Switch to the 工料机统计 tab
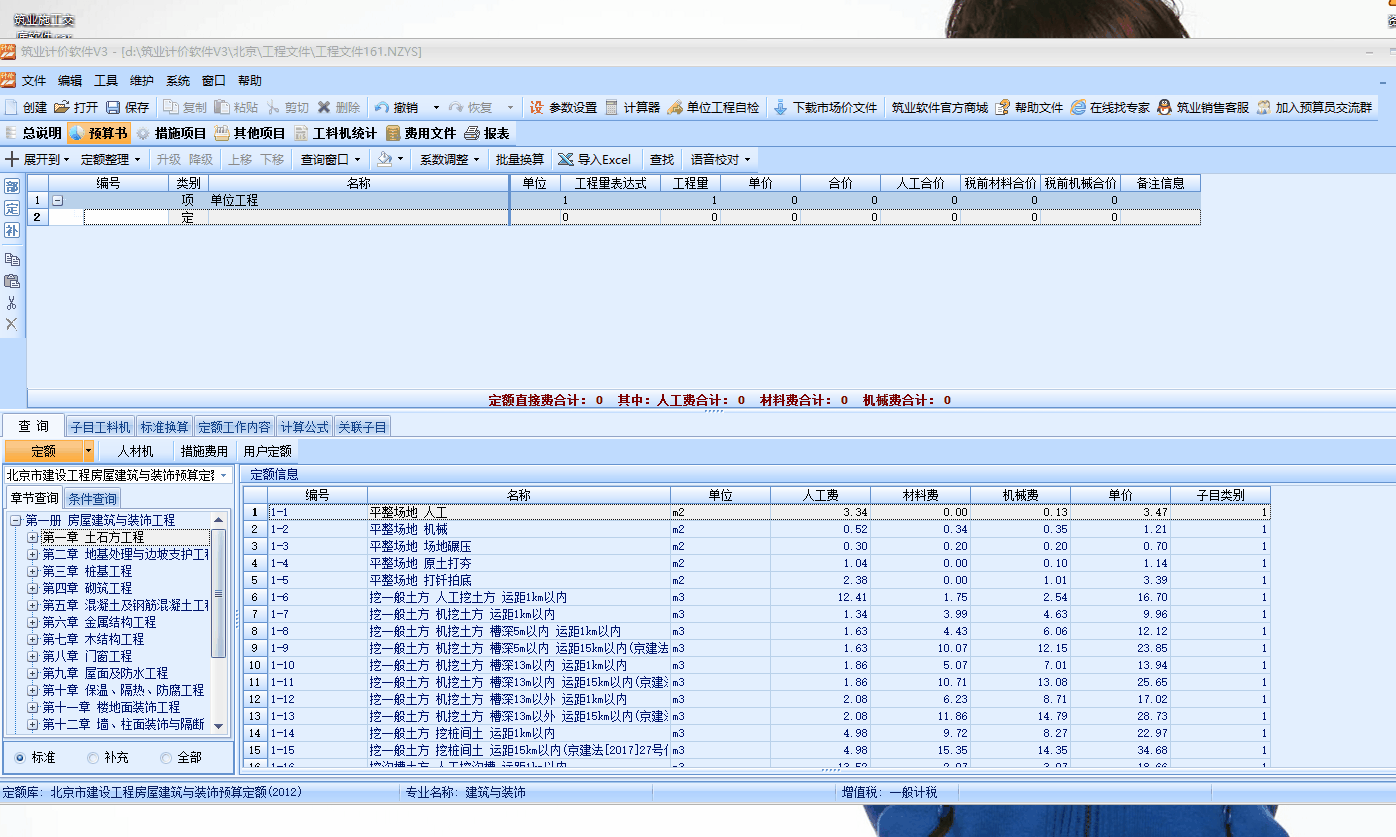Image resolution: width=1396 pixels, height=837 pixels. pyautogui.click(x=335, y=133)
